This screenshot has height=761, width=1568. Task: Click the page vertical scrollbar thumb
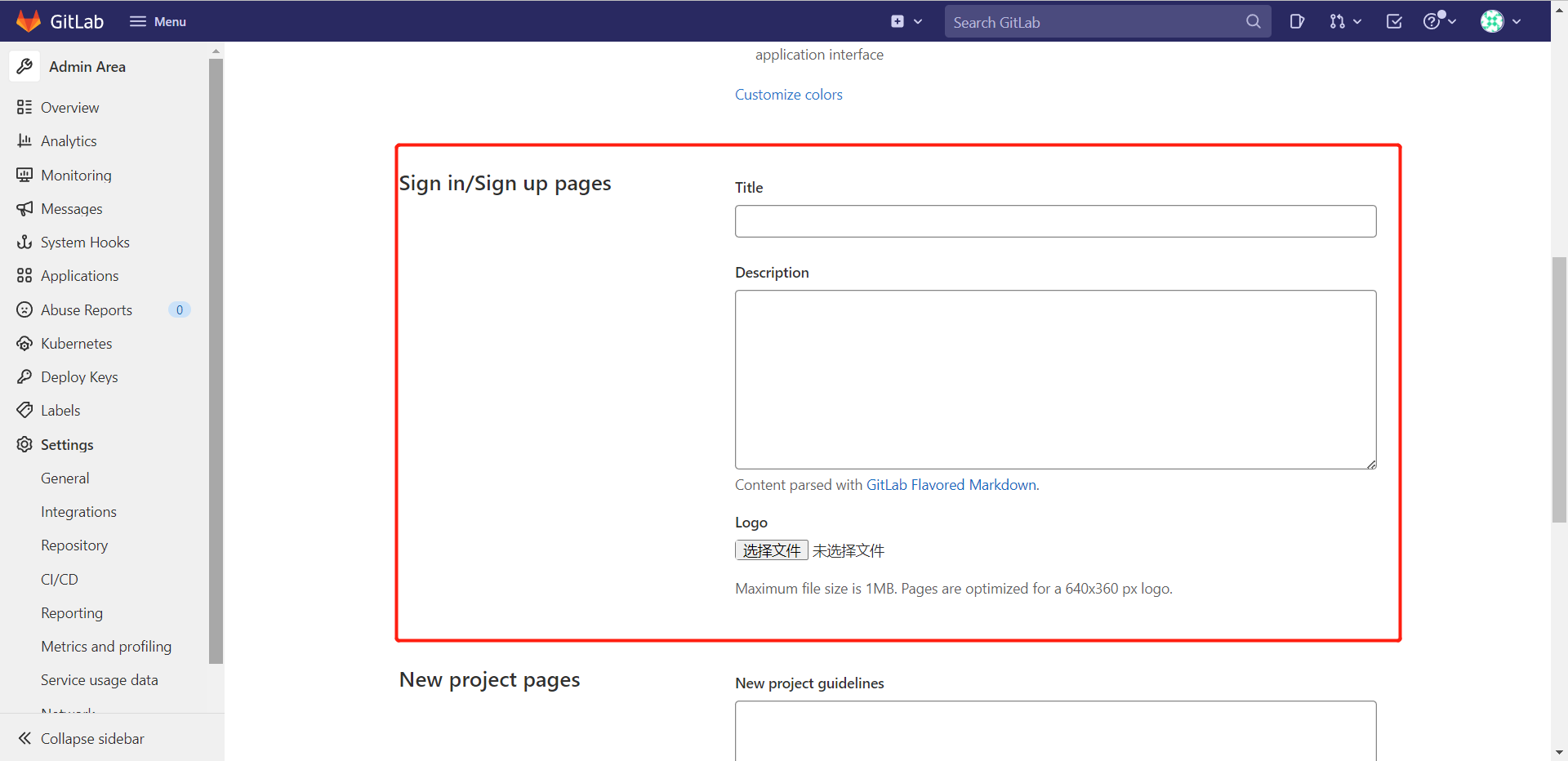(x=1559, y=389)
